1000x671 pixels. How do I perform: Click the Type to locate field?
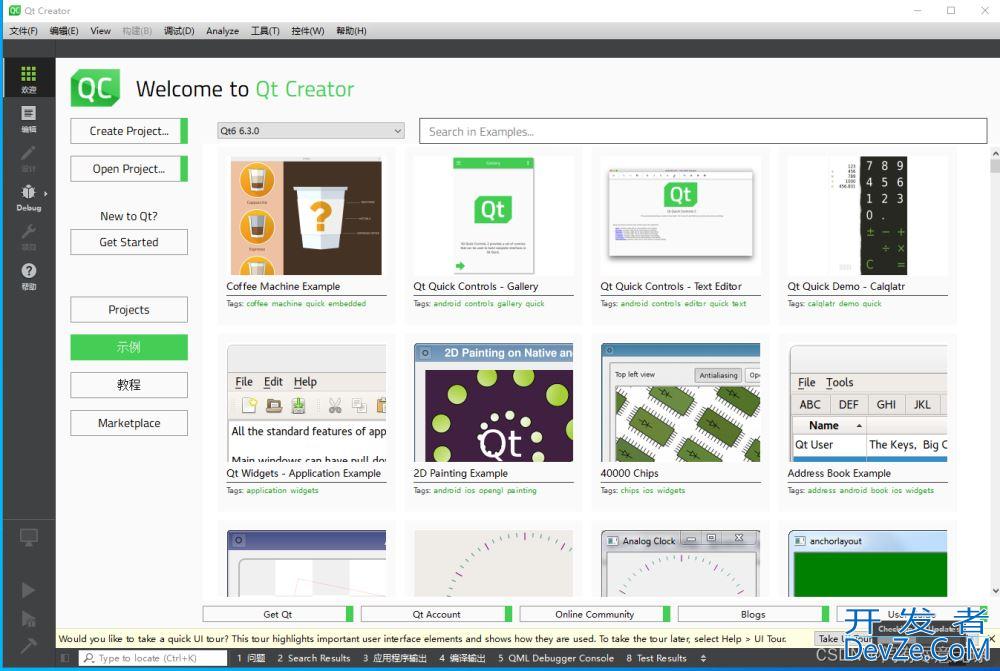coord(153,658)
